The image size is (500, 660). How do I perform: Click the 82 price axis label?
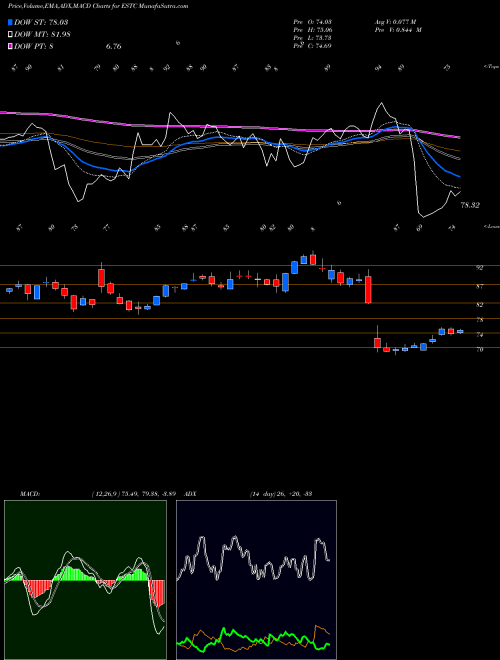[x=479, y=304]
